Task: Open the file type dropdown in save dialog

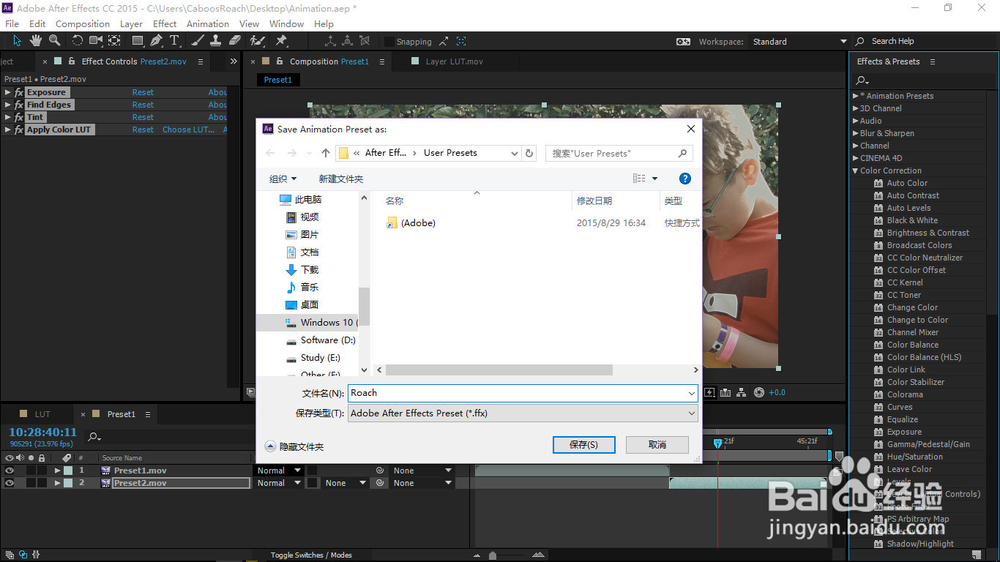Action: click(522, 413)
